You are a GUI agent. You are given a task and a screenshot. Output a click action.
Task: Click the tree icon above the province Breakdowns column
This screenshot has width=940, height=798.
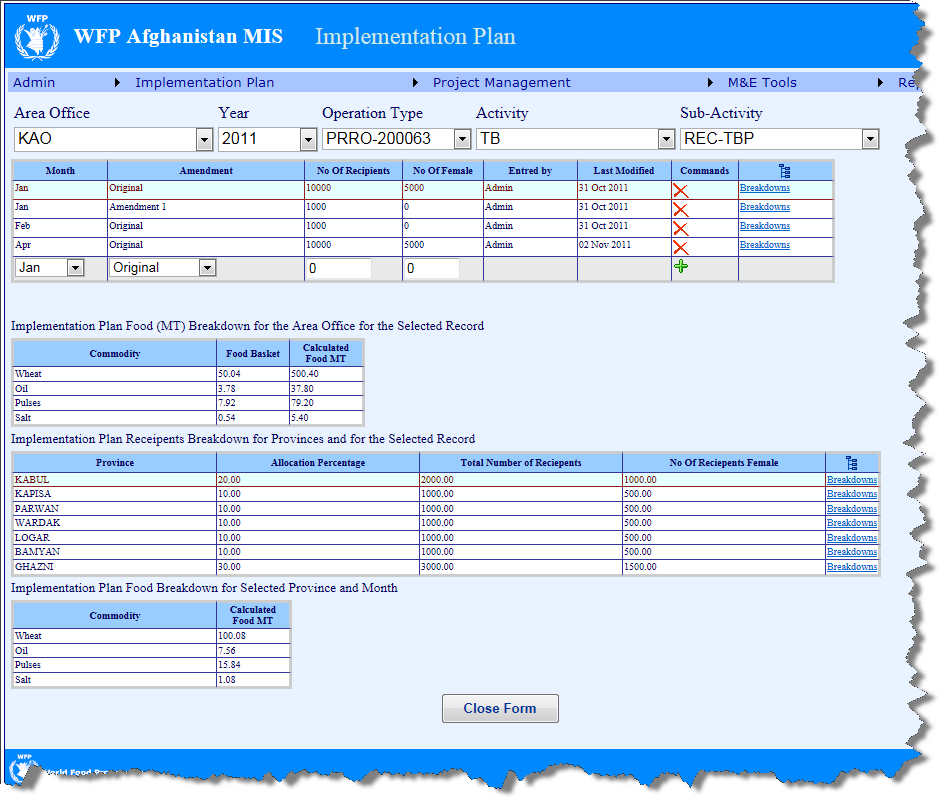[x=851, y=462]
